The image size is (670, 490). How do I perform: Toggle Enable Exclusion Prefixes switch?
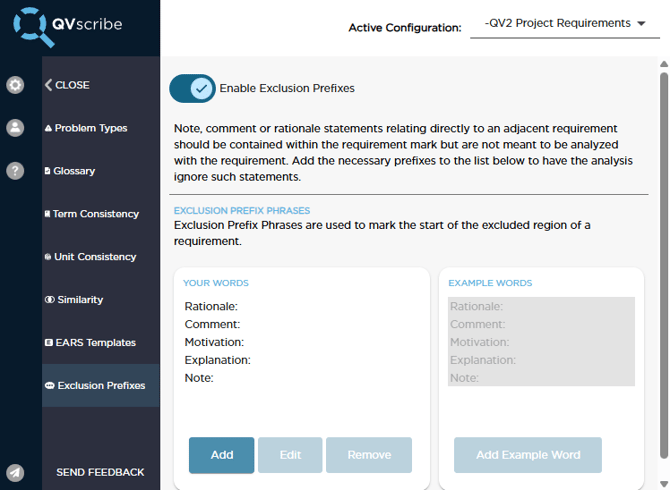(x=192, y=88)
